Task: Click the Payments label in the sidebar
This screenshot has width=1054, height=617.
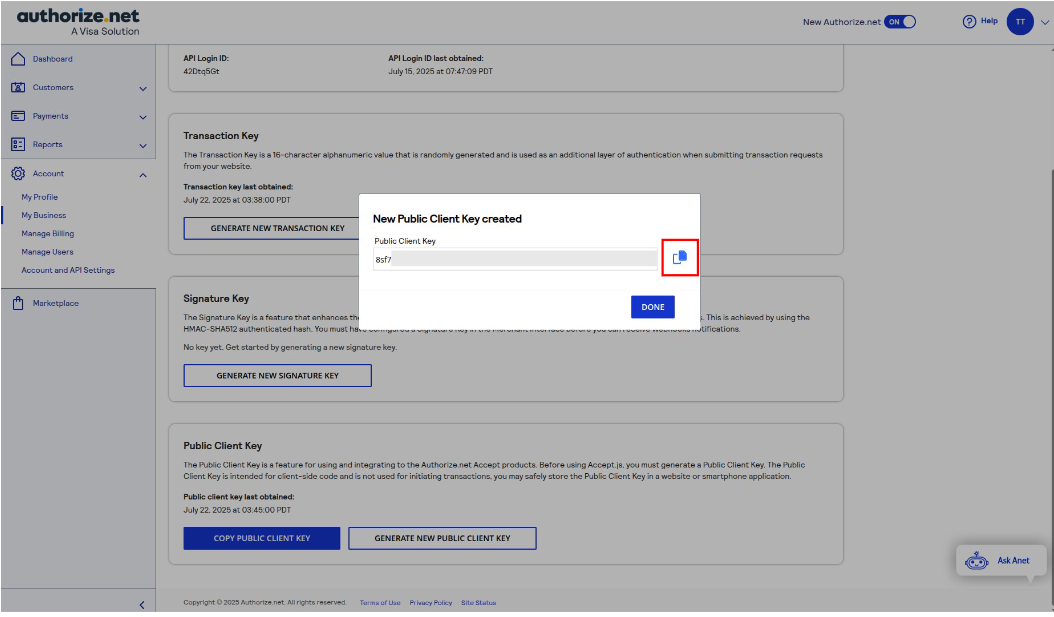Action: (x=50, y=116)
